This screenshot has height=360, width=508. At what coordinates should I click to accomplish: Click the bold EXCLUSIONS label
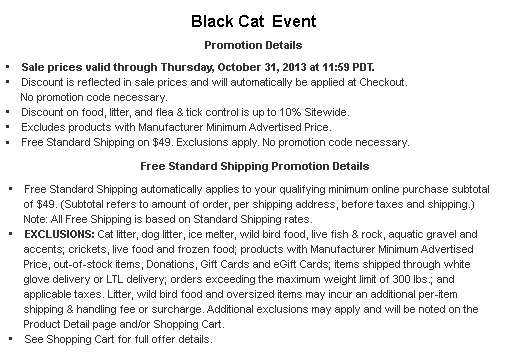tap(59, 234)
